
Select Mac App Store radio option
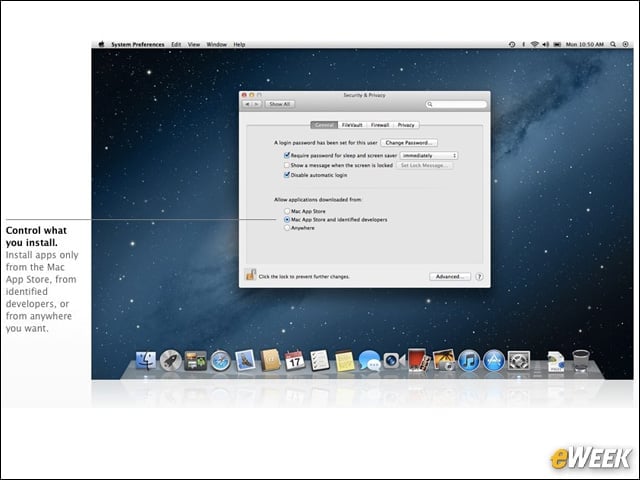(x=287, y=211)
